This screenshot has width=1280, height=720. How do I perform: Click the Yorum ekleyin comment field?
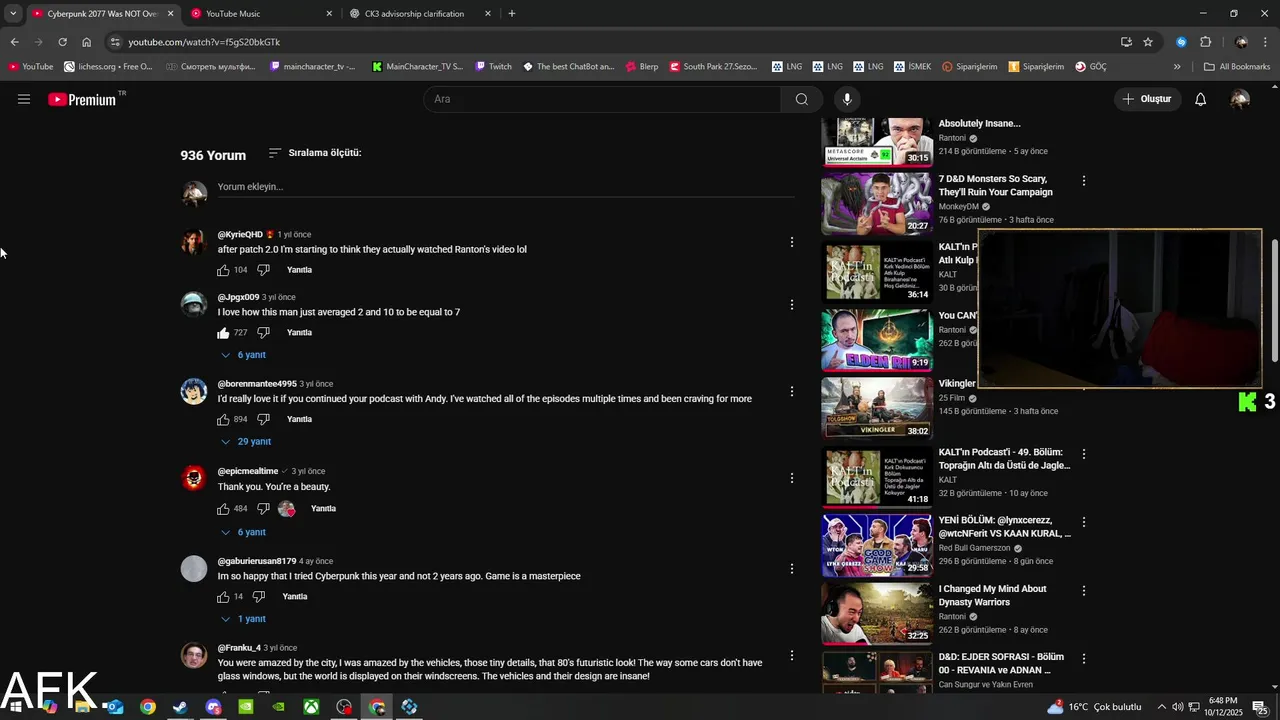[506, 187]
